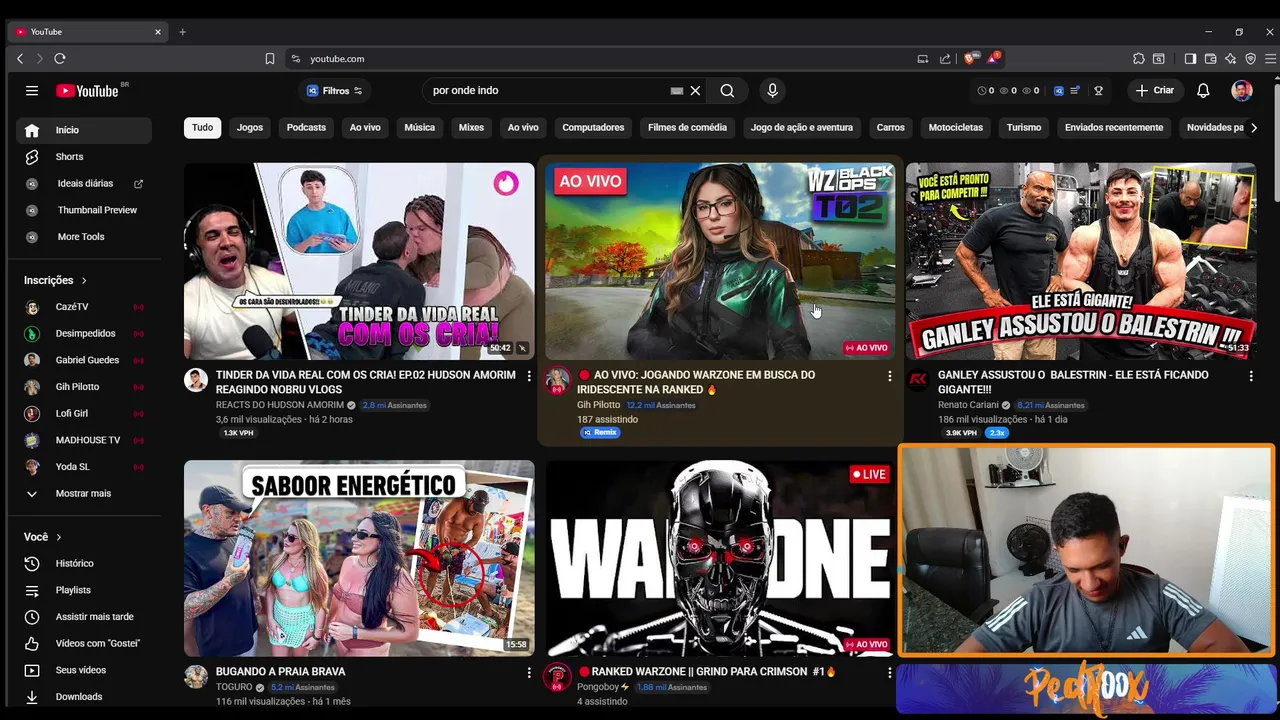
Task: Open the Leo AI sparkle icon
Action: click(x=1230, y=59)
